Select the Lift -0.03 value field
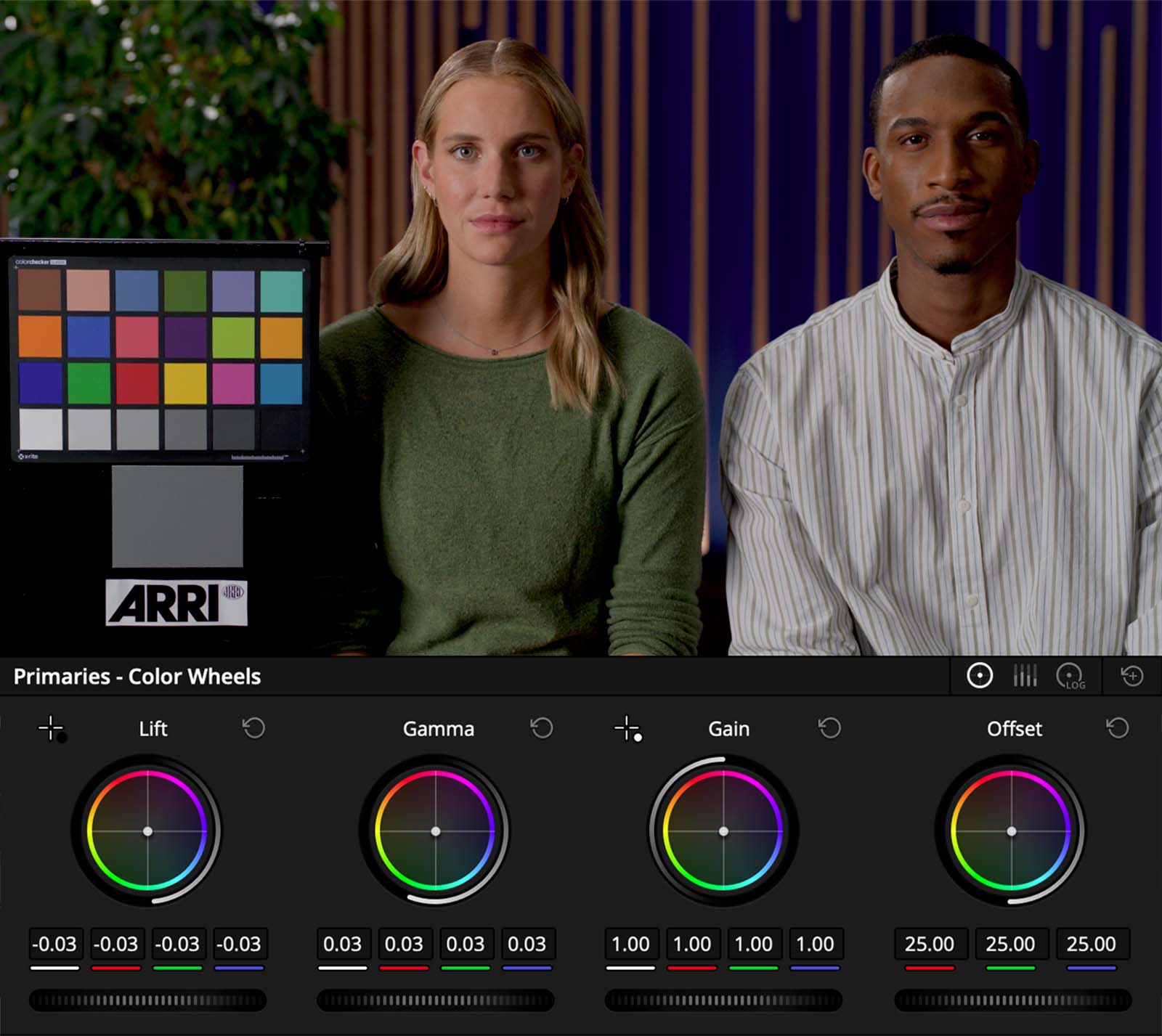Image resolution: width=1162 pixels, height=1036 pixels. pos(56,945)
